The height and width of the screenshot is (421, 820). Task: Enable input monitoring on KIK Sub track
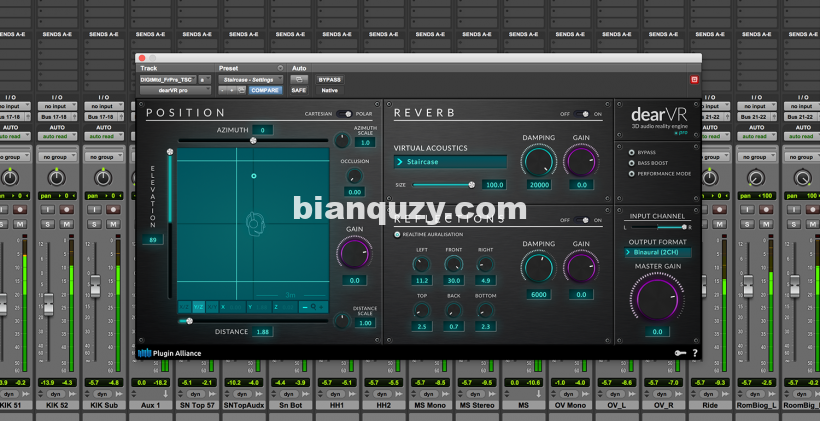pyautogui.click(x=95, y=209)
